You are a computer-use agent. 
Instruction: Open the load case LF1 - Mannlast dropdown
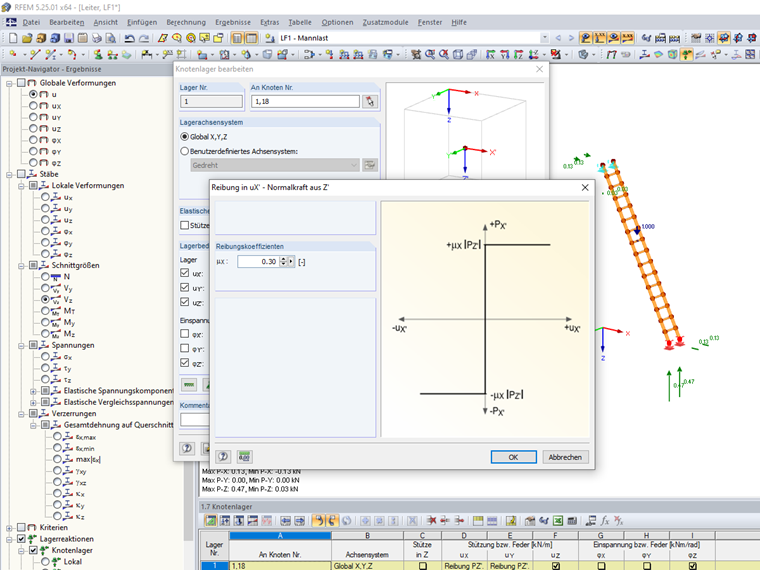[x=545, y=38]
